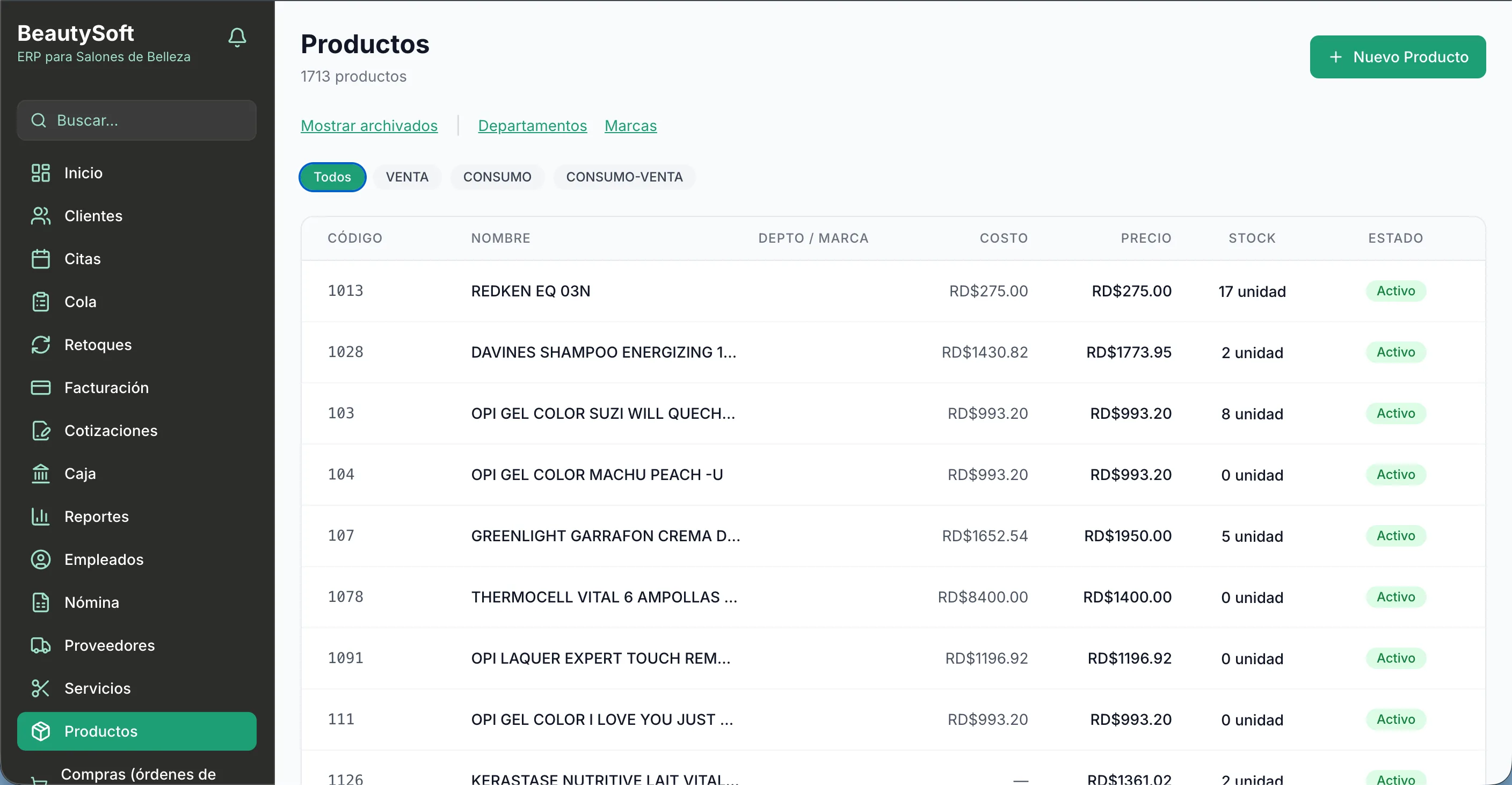
Task: Click the Buscar search field
Action: [137, 120]
